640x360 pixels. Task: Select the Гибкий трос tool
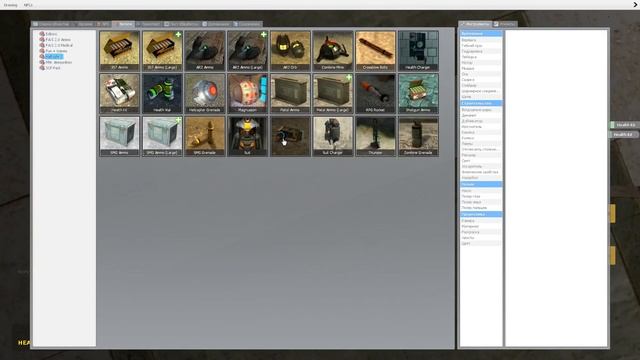click(x=481, y=46)
